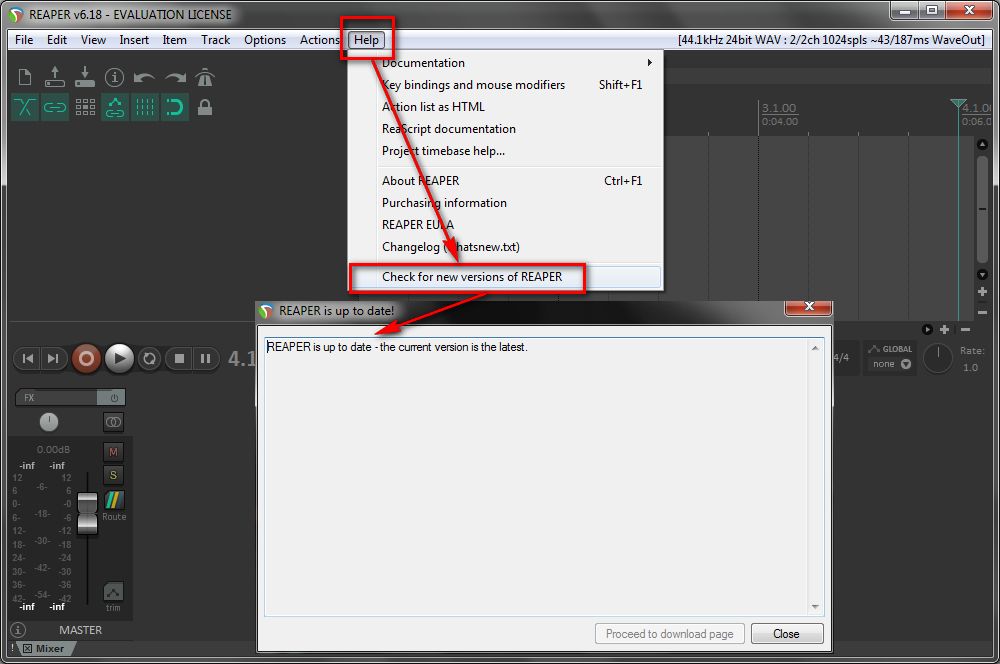This screenshot has width=1000, height=664.
Task: Solo the master track with S
Action: coord(113,475)
